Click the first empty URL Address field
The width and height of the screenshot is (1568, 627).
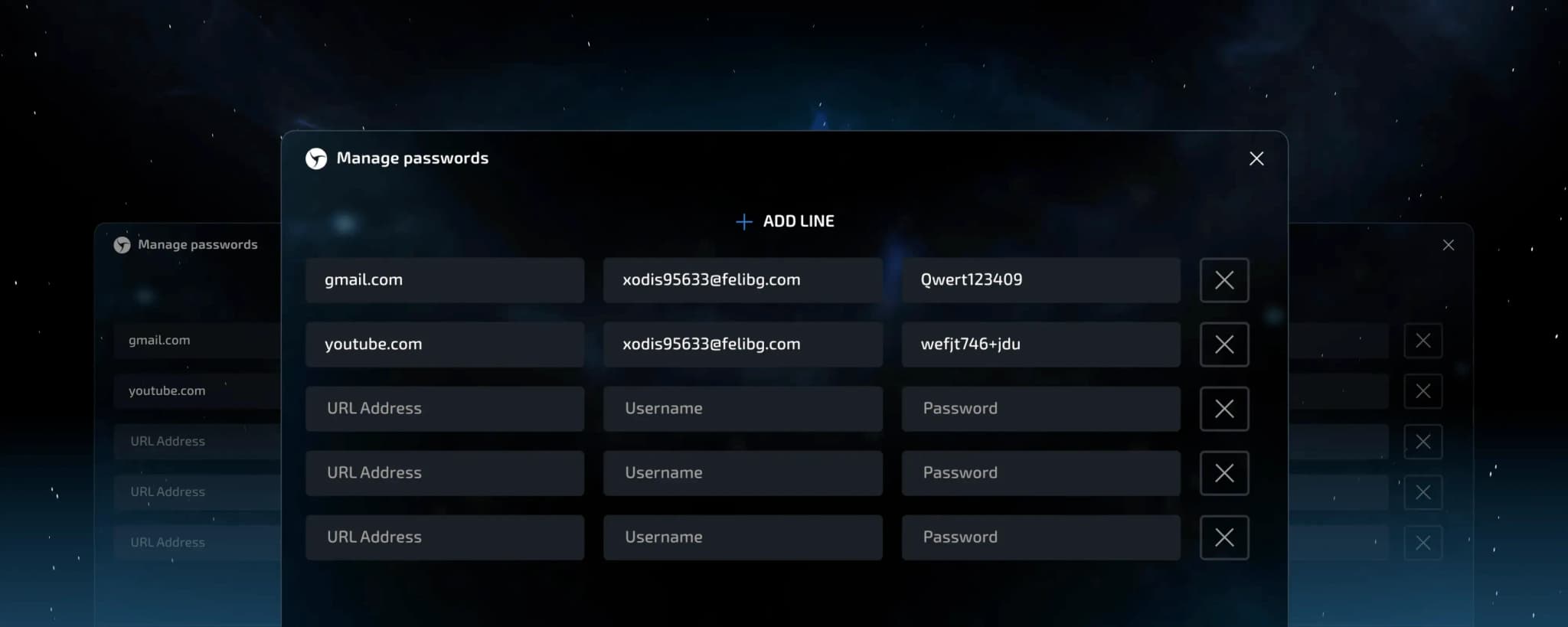point(444,409)
